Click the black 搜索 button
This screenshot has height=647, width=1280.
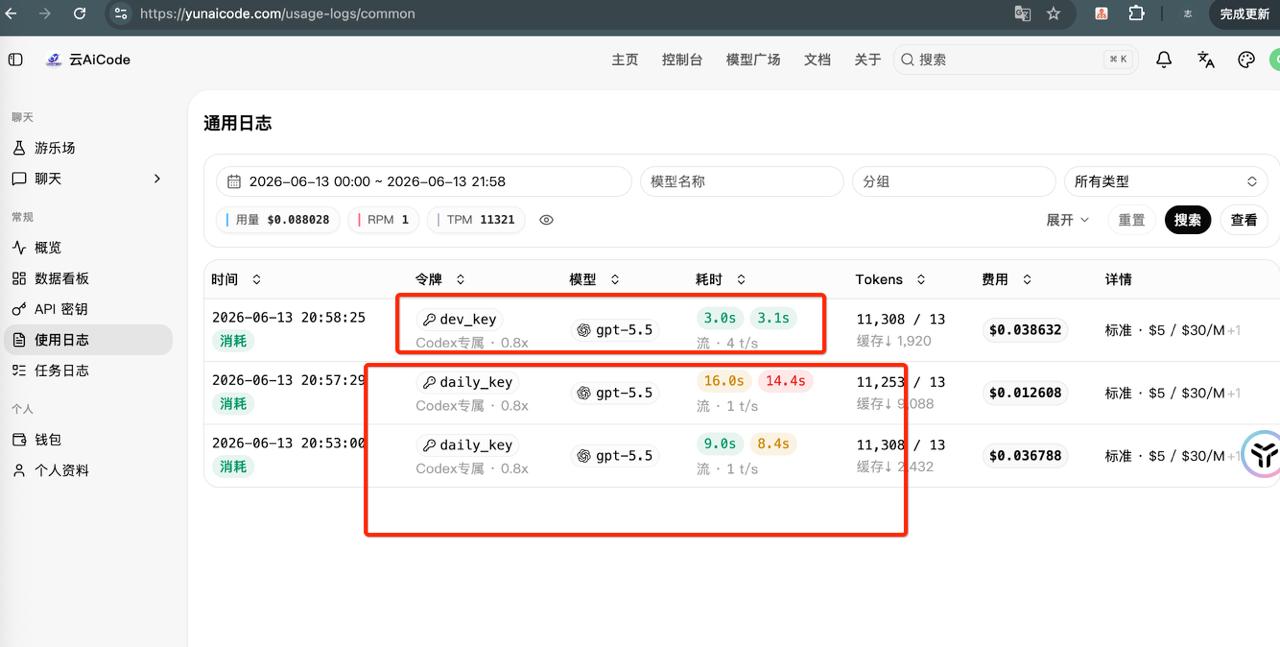pos(1188,220)
